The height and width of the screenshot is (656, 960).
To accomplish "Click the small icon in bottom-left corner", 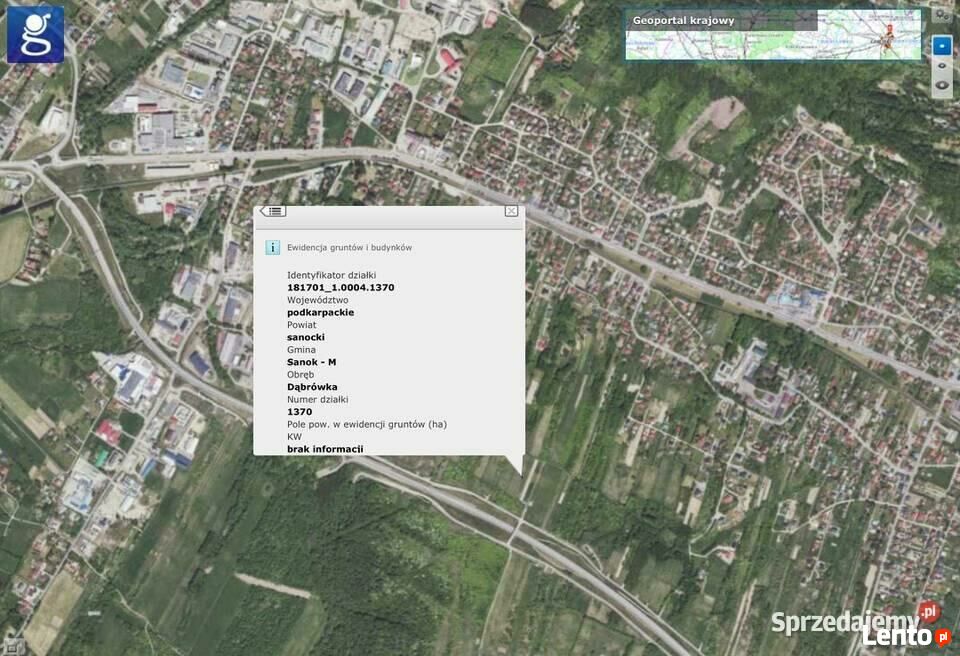I will tap(11, 645).
